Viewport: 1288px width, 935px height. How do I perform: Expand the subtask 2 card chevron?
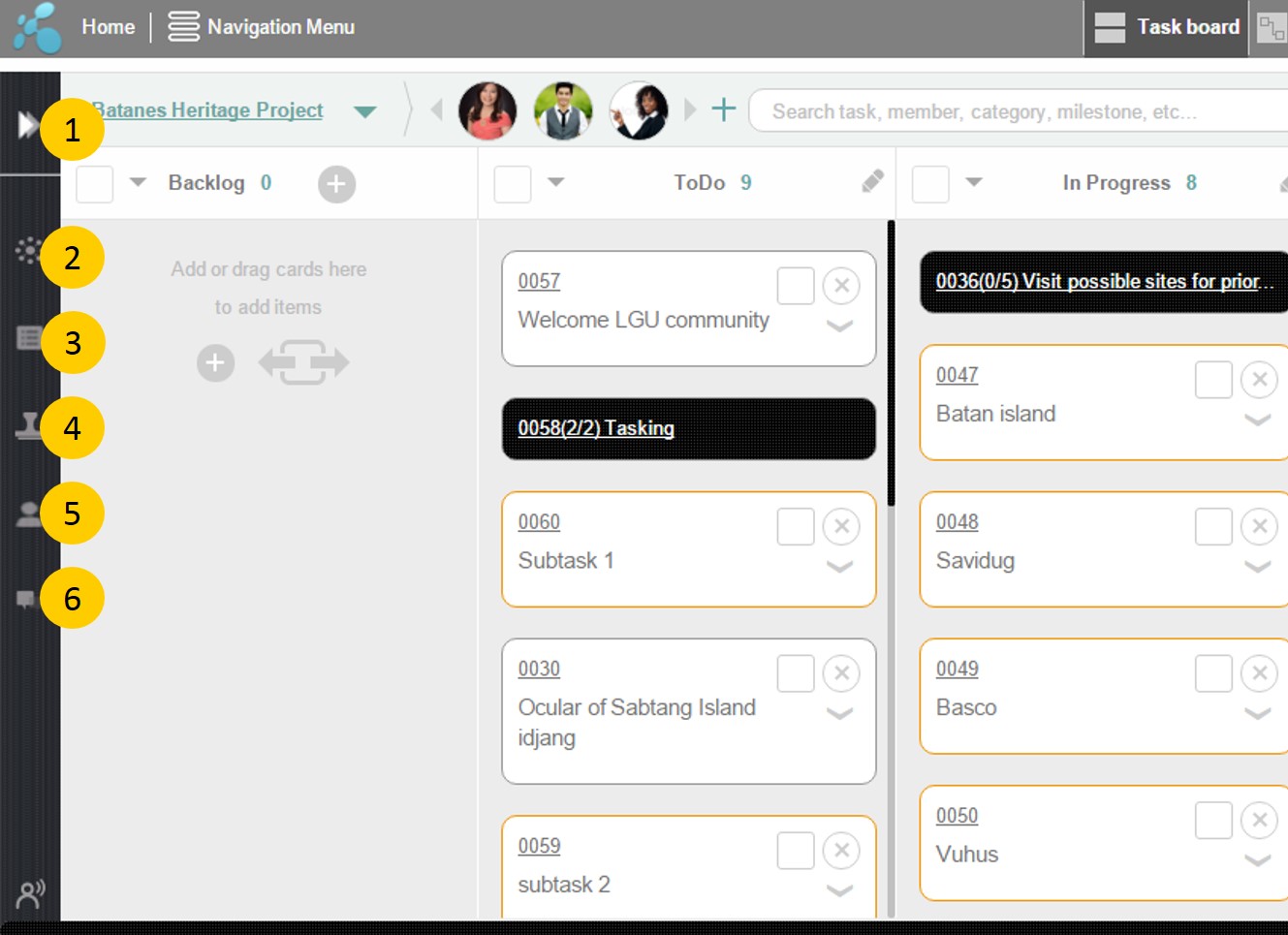(839, 891)
